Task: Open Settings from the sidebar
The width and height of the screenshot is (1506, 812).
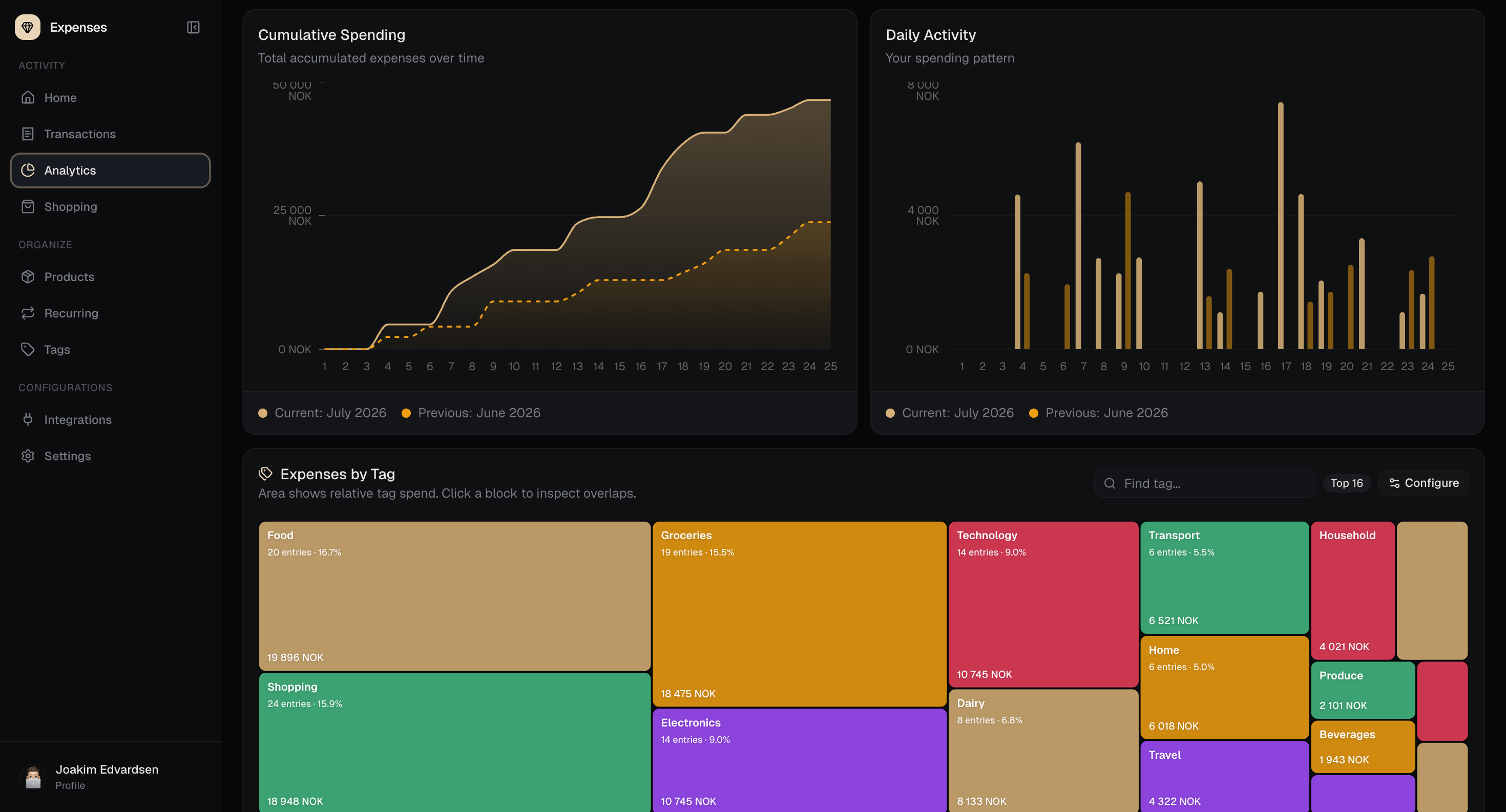Action: tap(110, 456)
